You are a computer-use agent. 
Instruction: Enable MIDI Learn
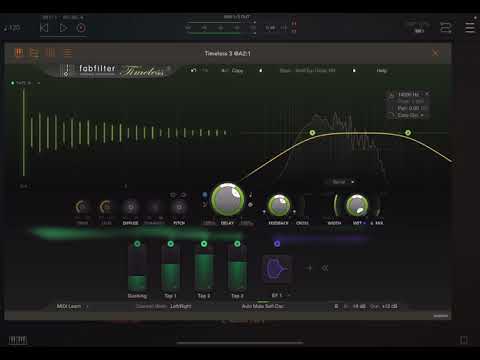coord(69,306)
